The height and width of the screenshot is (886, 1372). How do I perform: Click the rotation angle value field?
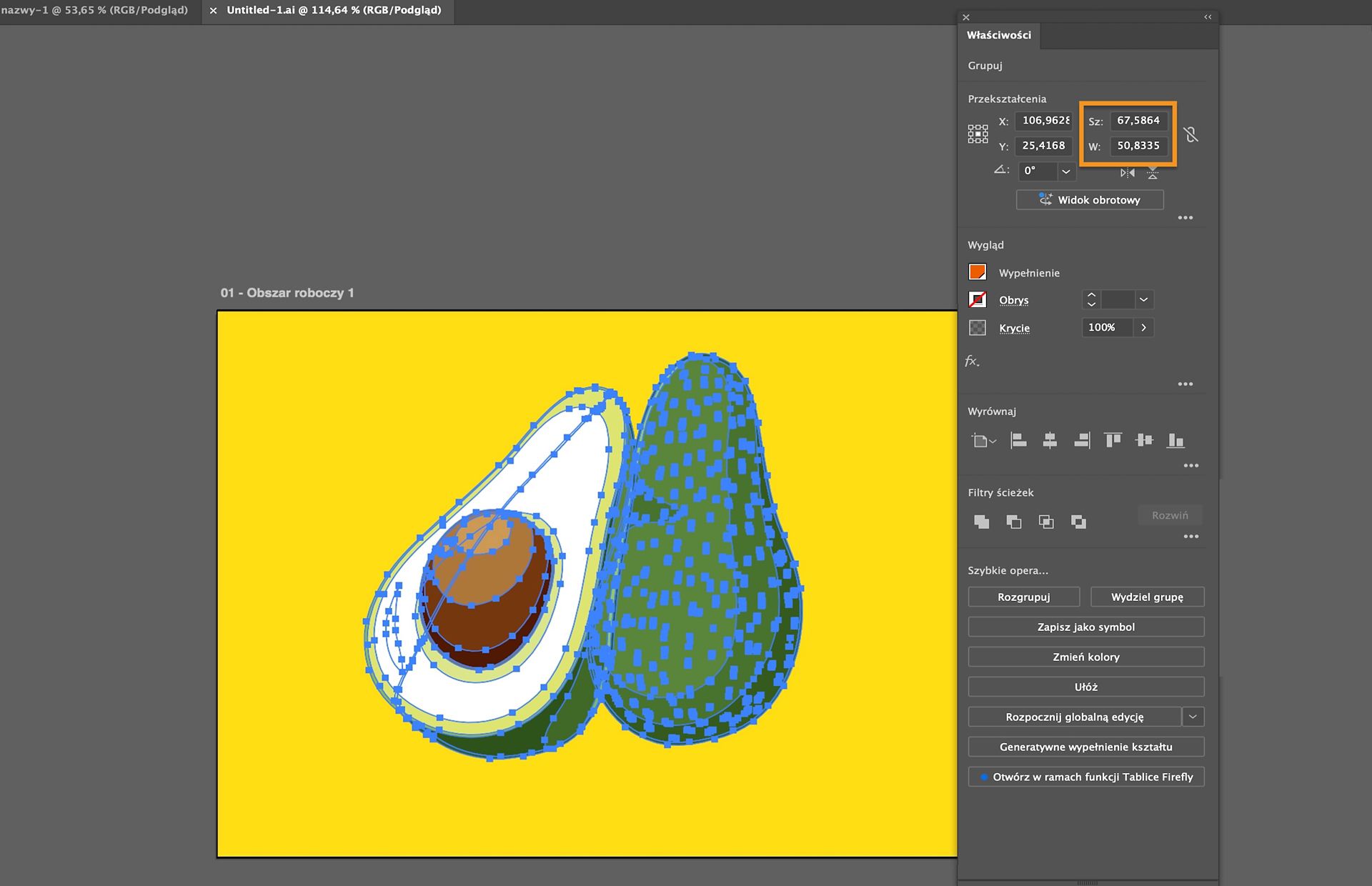[x=1038, y=171]
